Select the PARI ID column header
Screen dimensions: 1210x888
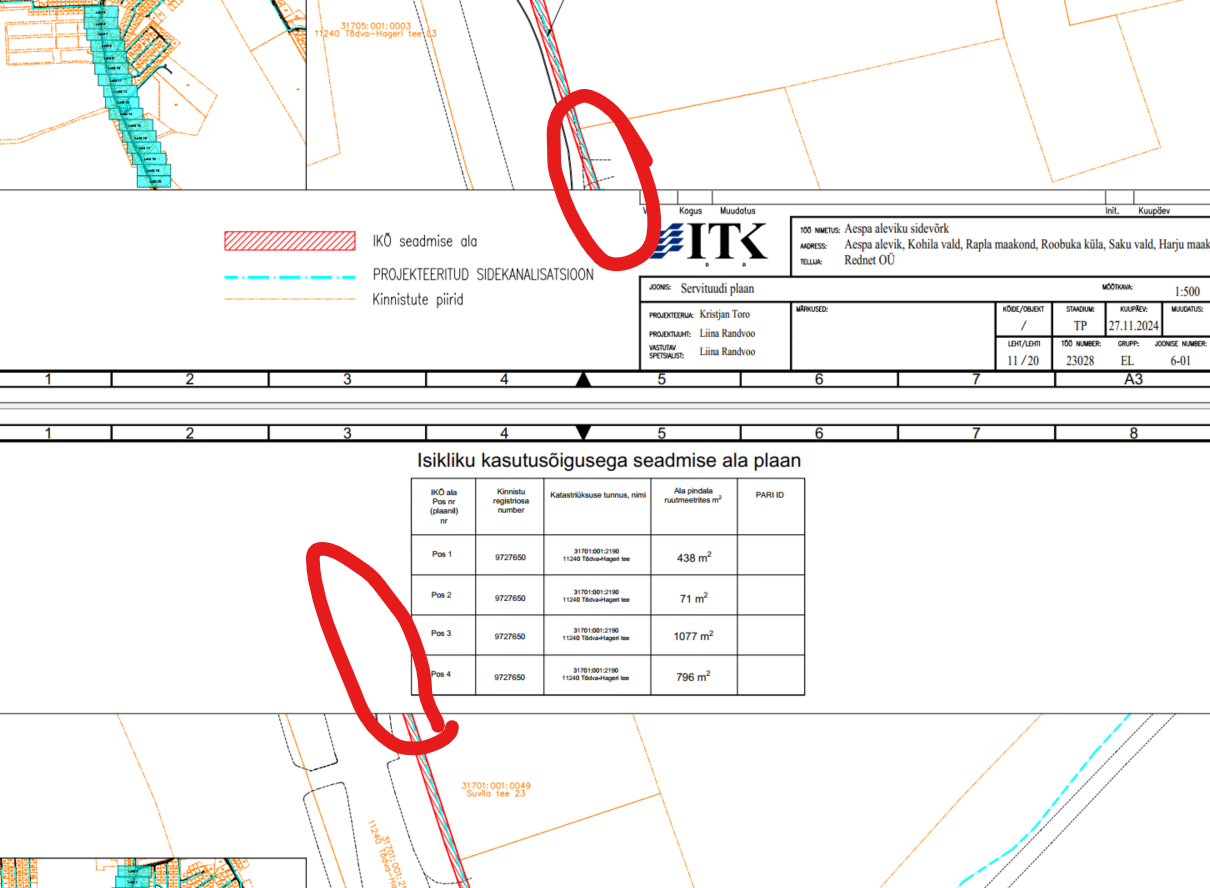pyautogui.click(x=770, y=495)
